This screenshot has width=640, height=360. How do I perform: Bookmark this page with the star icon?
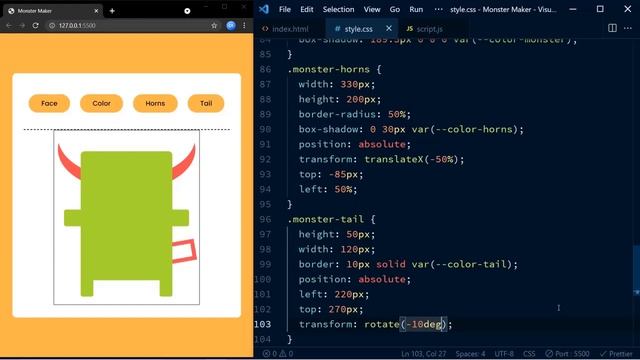pyautogui.click(x=214, y=25)
